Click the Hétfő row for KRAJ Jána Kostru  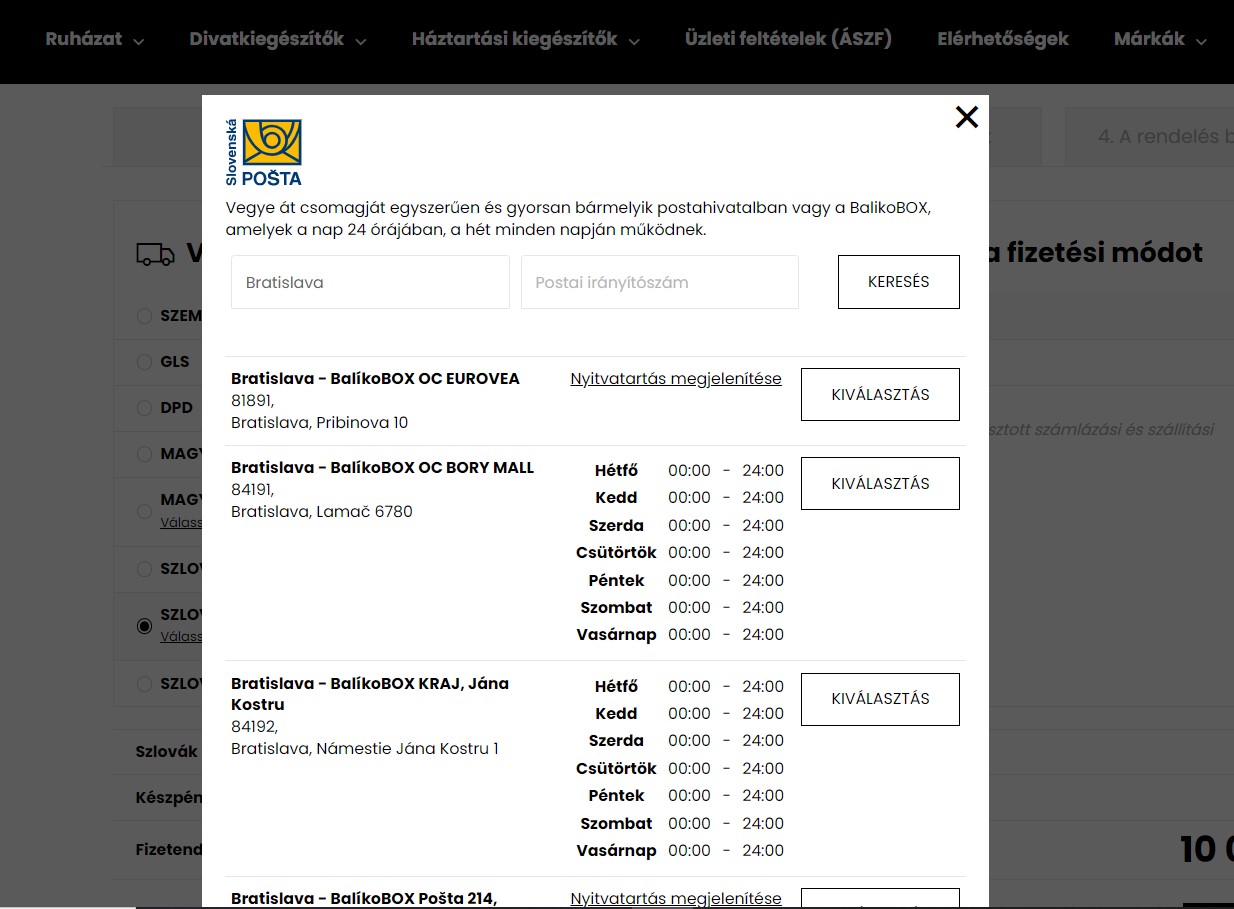680,686
